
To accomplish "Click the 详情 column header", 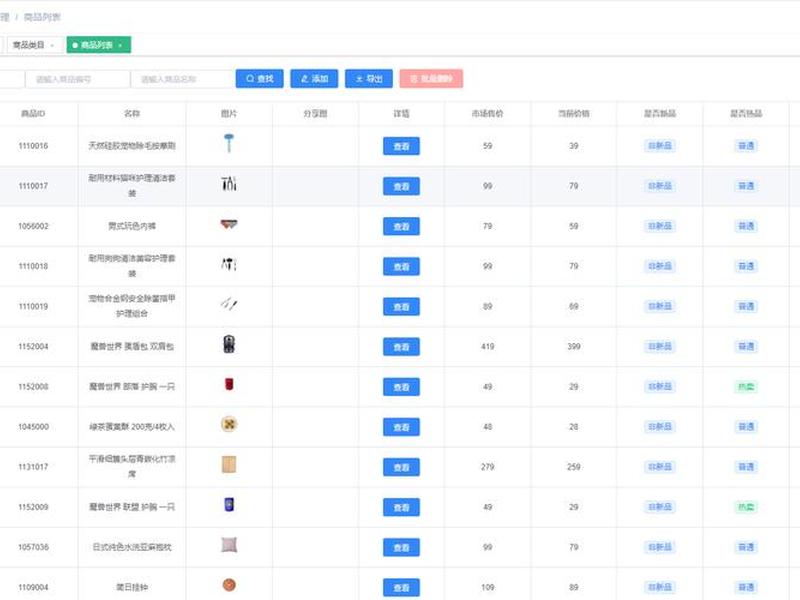I will [x=401, y=113].
